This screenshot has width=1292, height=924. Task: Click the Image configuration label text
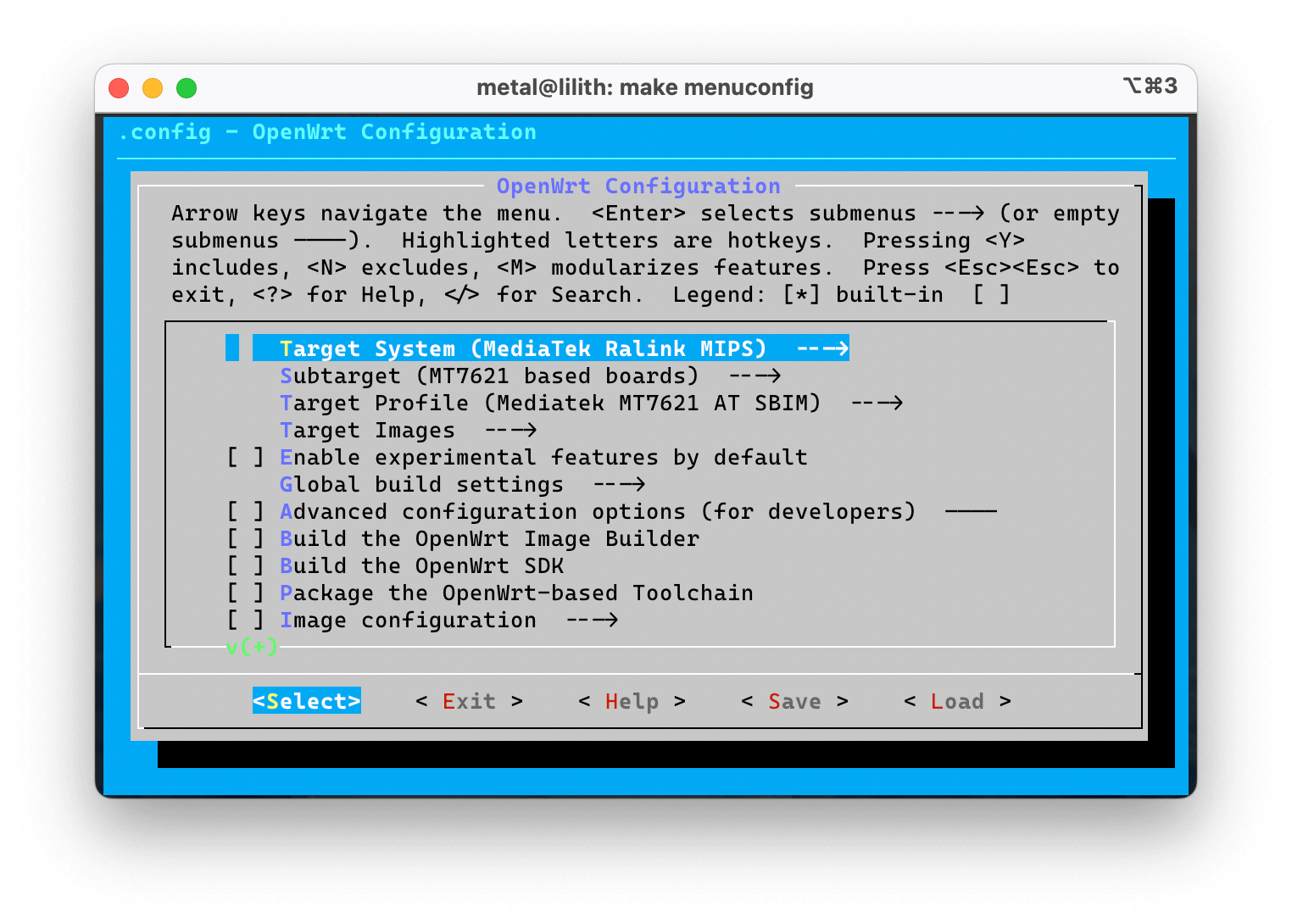coord(408,620)
